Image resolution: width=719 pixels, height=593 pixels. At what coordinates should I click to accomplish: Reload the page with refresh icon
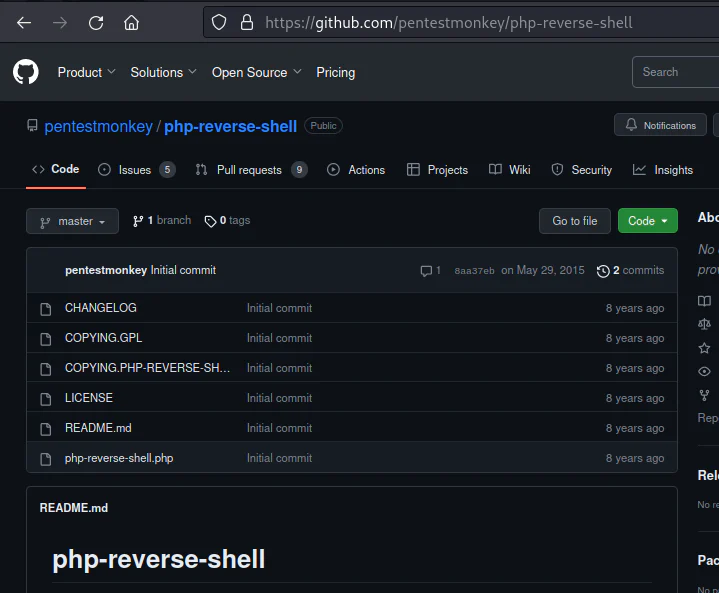[x=96, y=22]
